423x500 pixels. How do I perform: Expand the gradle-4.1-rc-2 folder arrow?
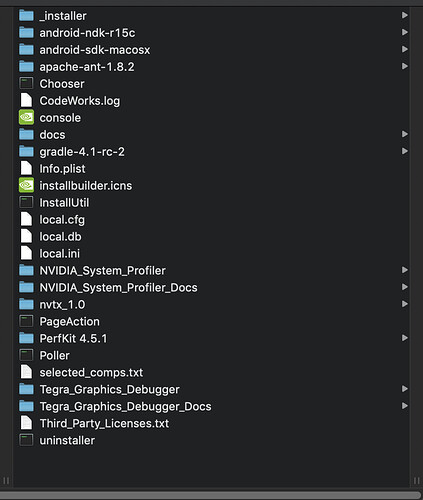pos(405,151)
